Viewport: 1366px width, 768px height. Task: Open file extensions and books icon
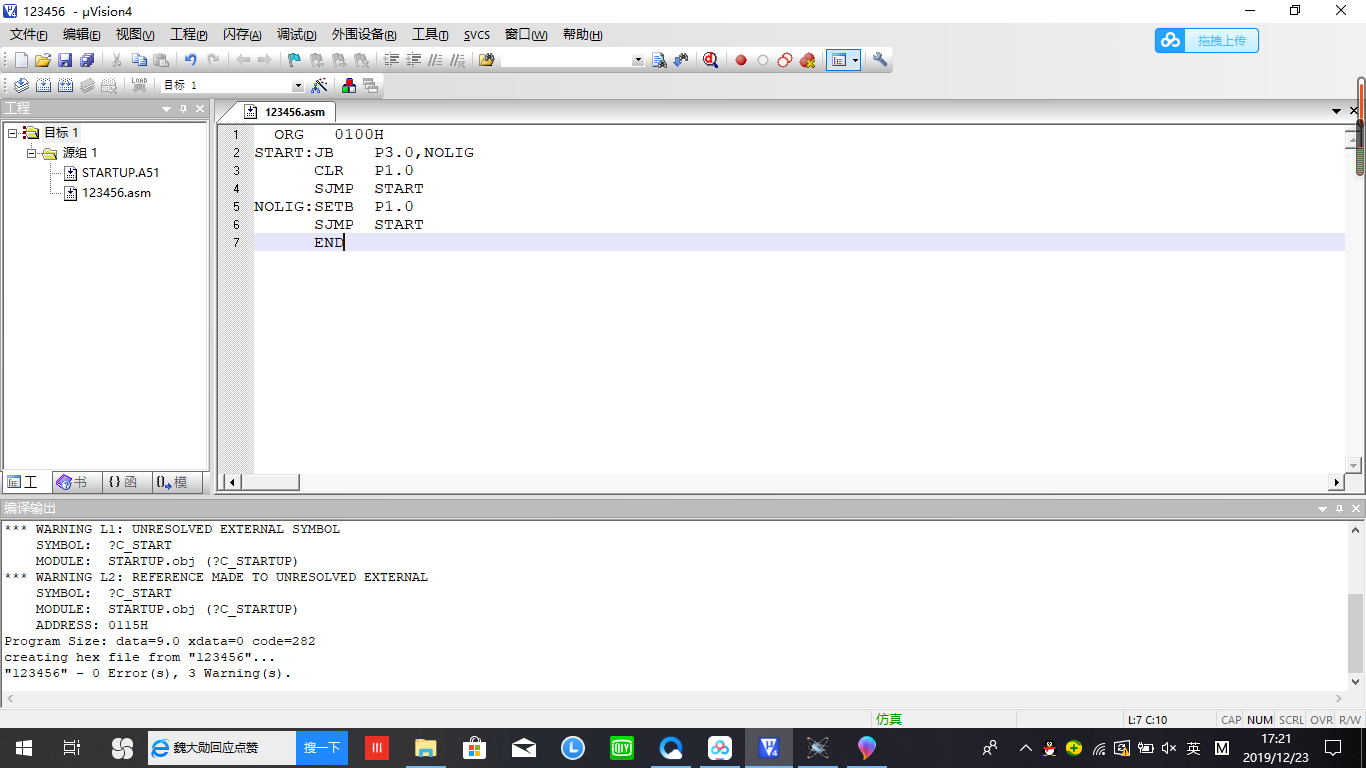(x=348, y=85)
